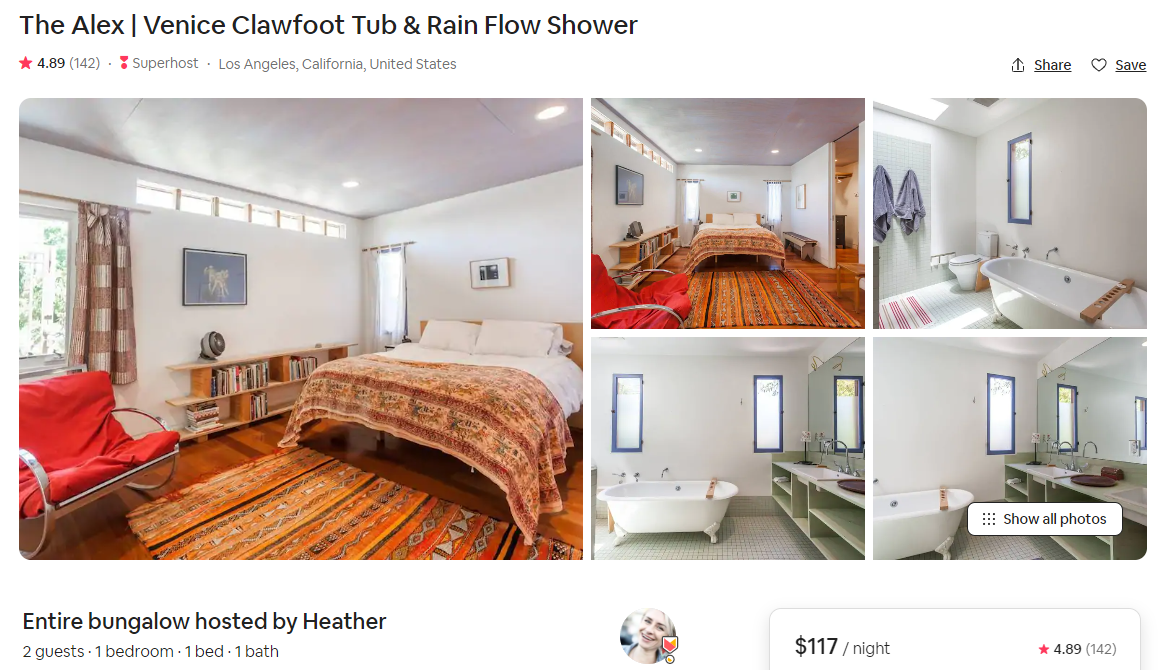Open host Heather's profile photo
The width and height of the screenshot is (1163, 670).
648,636
